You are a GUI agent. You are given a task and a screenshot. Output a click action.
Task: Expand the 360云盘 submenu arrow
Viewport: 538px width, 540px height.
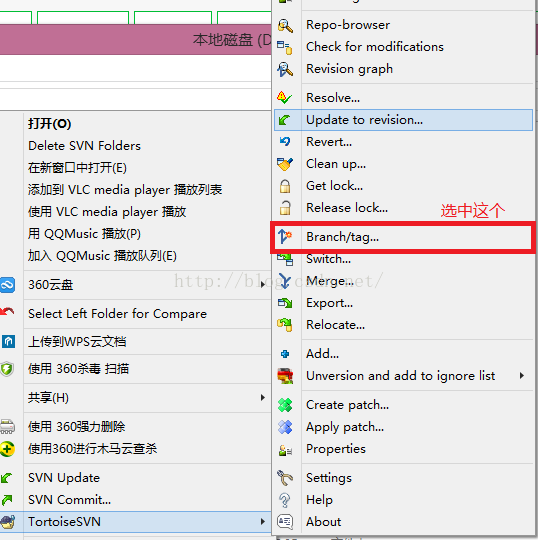[263, 284]
